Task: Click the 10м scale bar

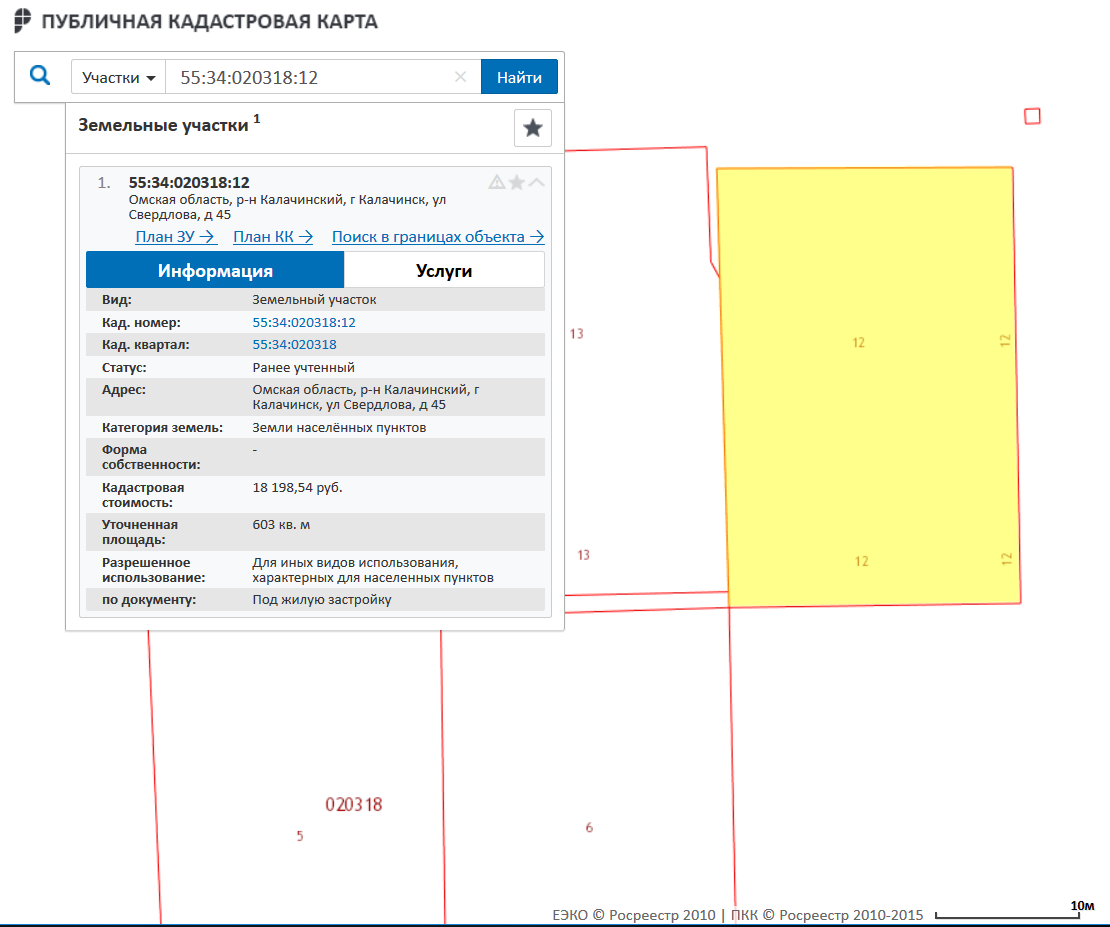Action: [x=1015, y=911]
